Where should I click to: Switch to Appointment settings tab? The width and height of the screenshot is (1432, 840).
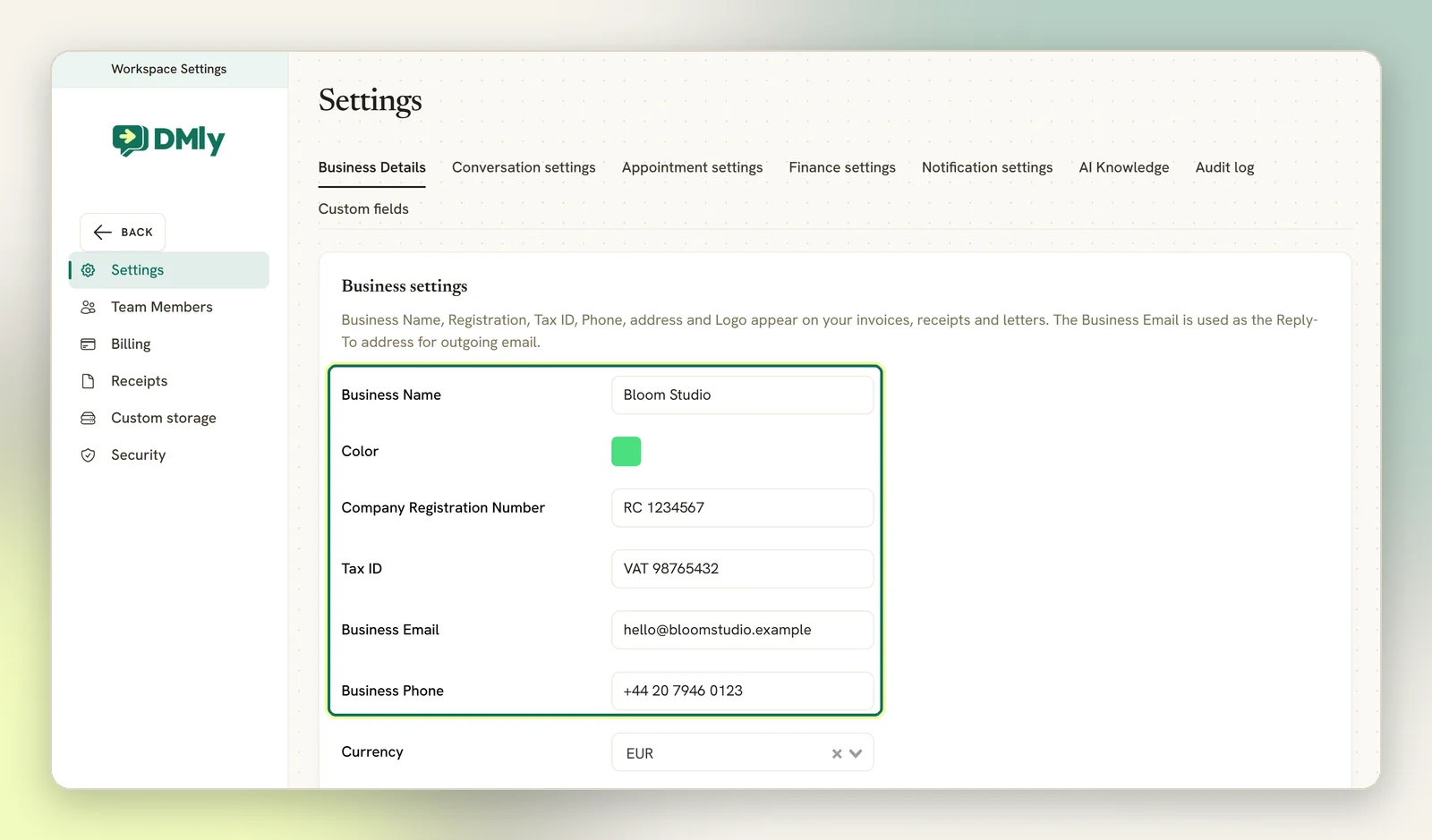[692, 167]
